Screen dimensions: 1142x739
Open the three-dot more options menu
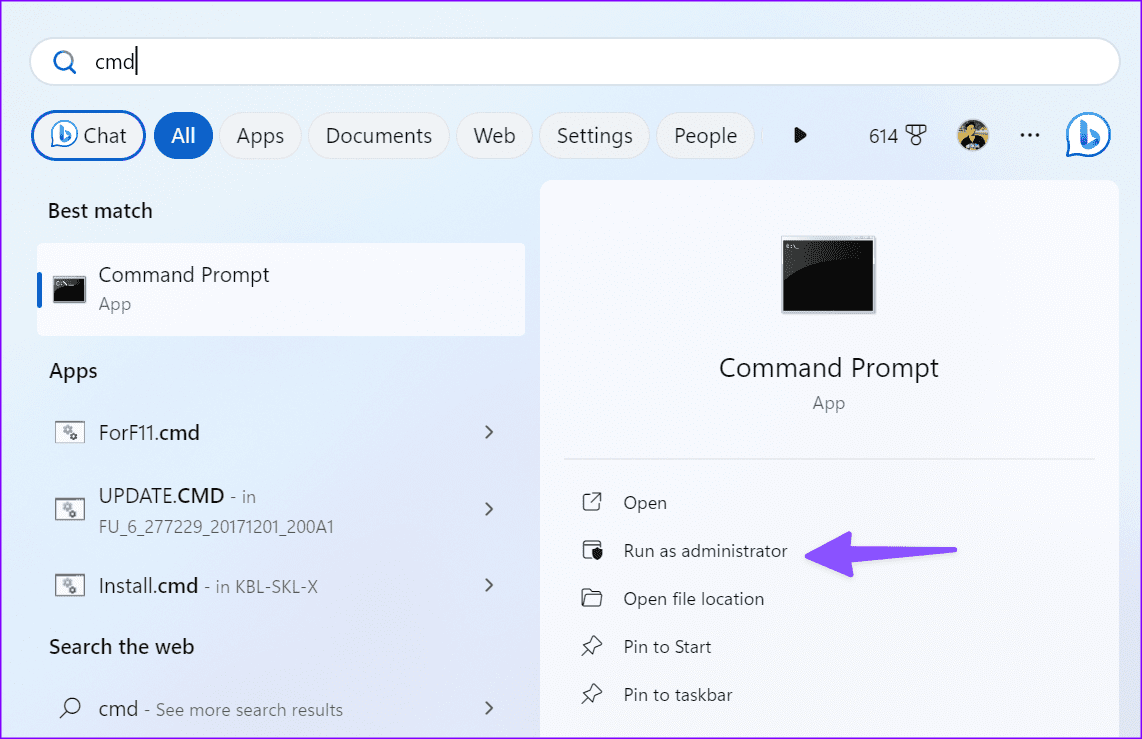1030,136
